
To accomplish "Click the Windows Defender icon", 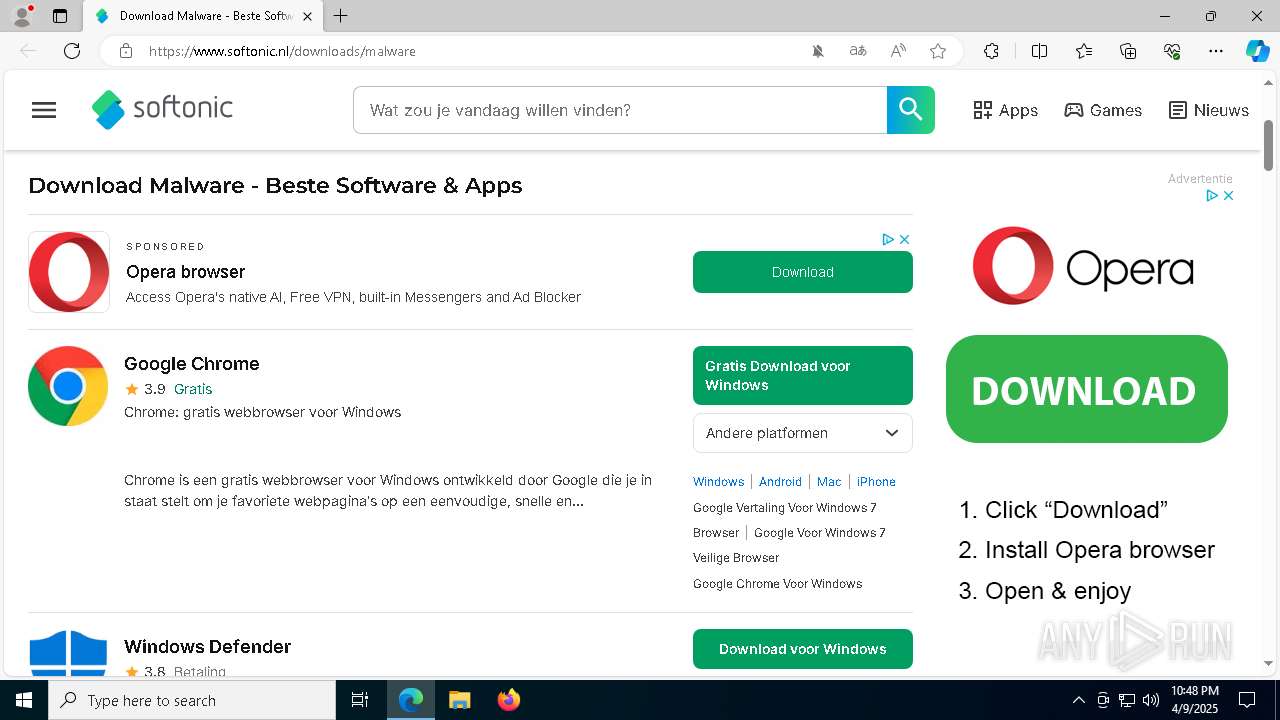I will 68,653.
